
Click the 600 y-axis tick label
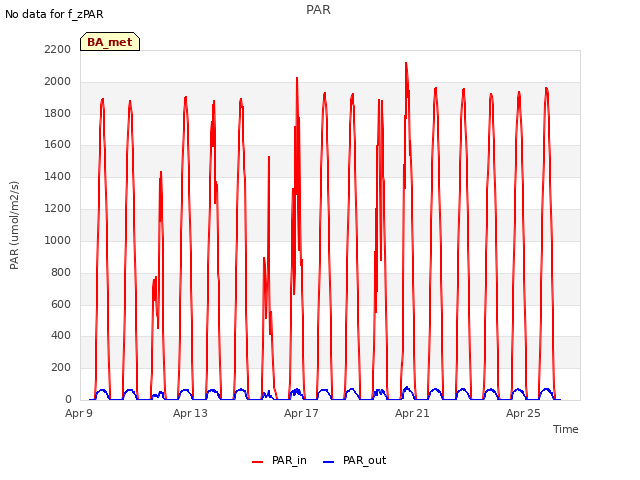61,304
